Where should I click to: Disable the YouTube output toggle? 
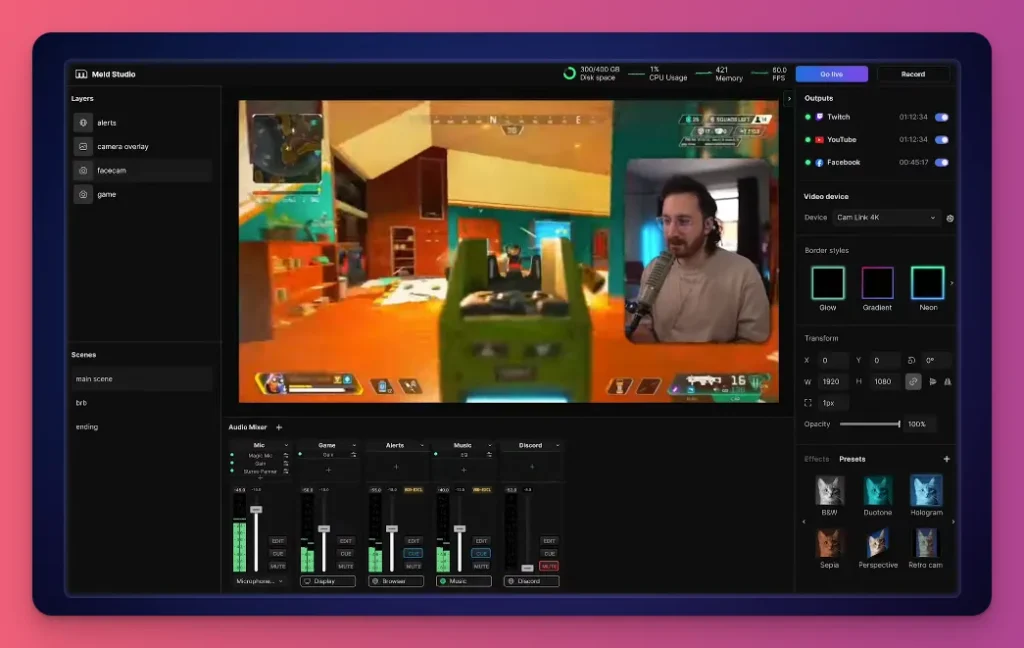941,140
